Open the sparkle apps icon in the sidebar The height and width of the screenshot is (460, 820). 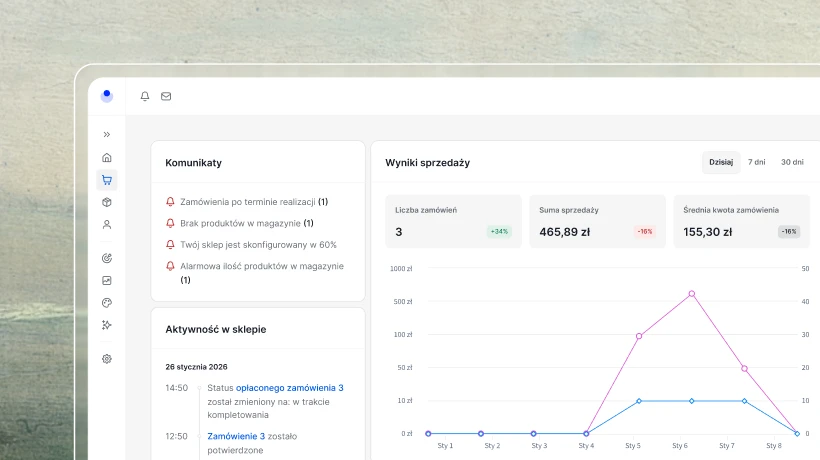107,325
